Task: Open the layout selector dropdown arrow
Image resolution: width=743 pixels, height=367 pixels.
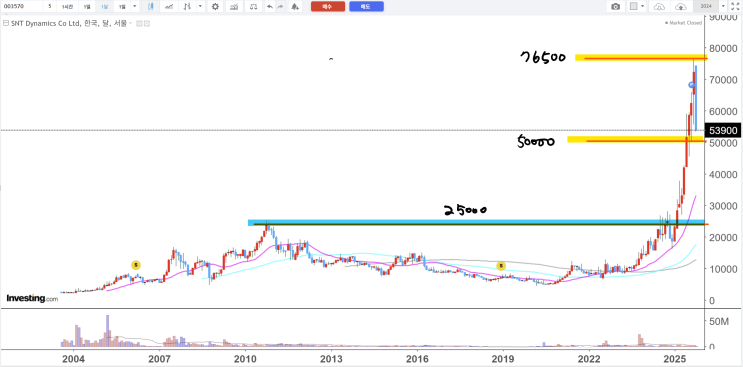Action: click(x=643, y=7)
